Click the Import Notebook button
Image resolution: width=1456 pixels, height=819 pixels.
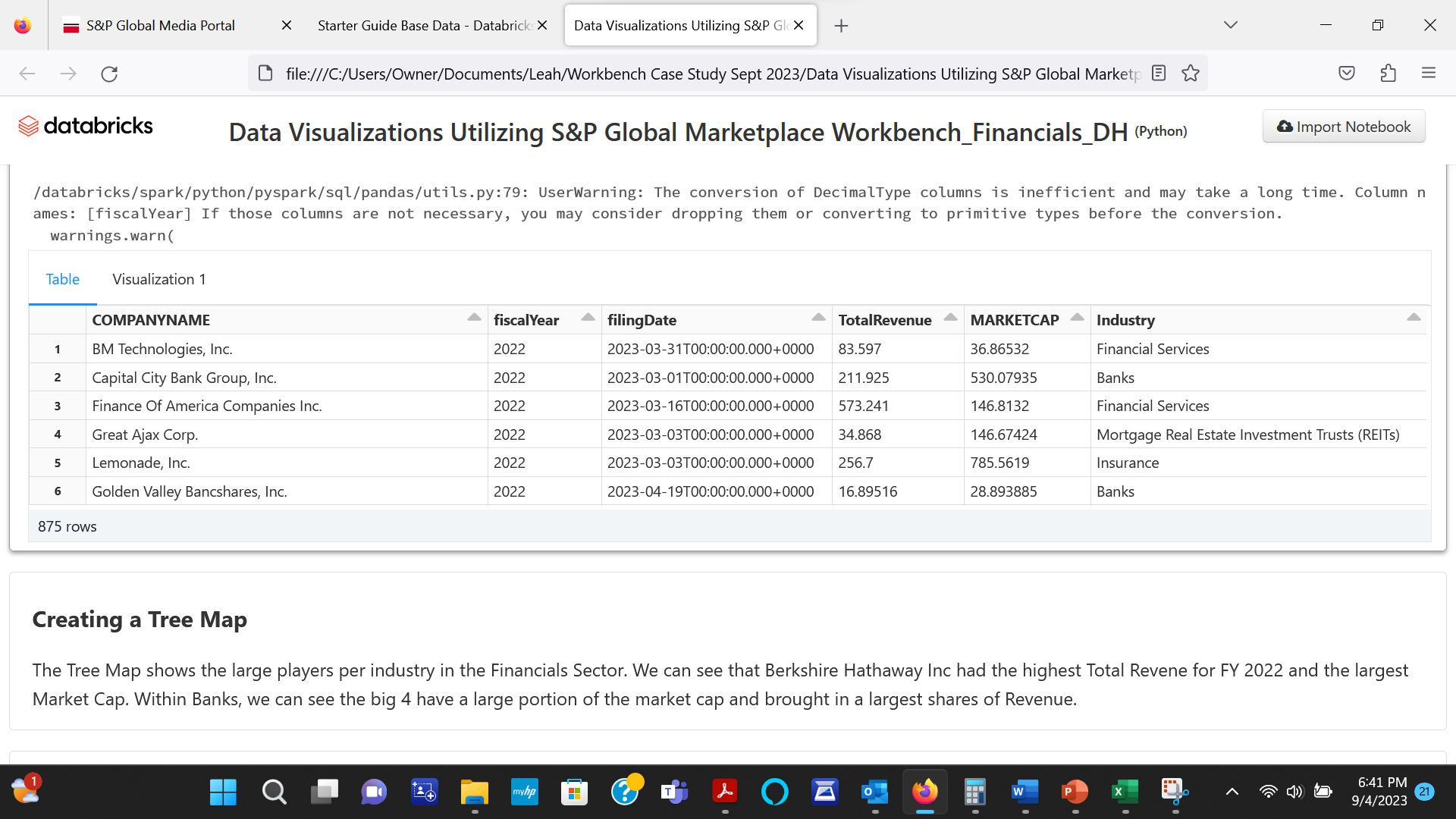point(1344,127)
